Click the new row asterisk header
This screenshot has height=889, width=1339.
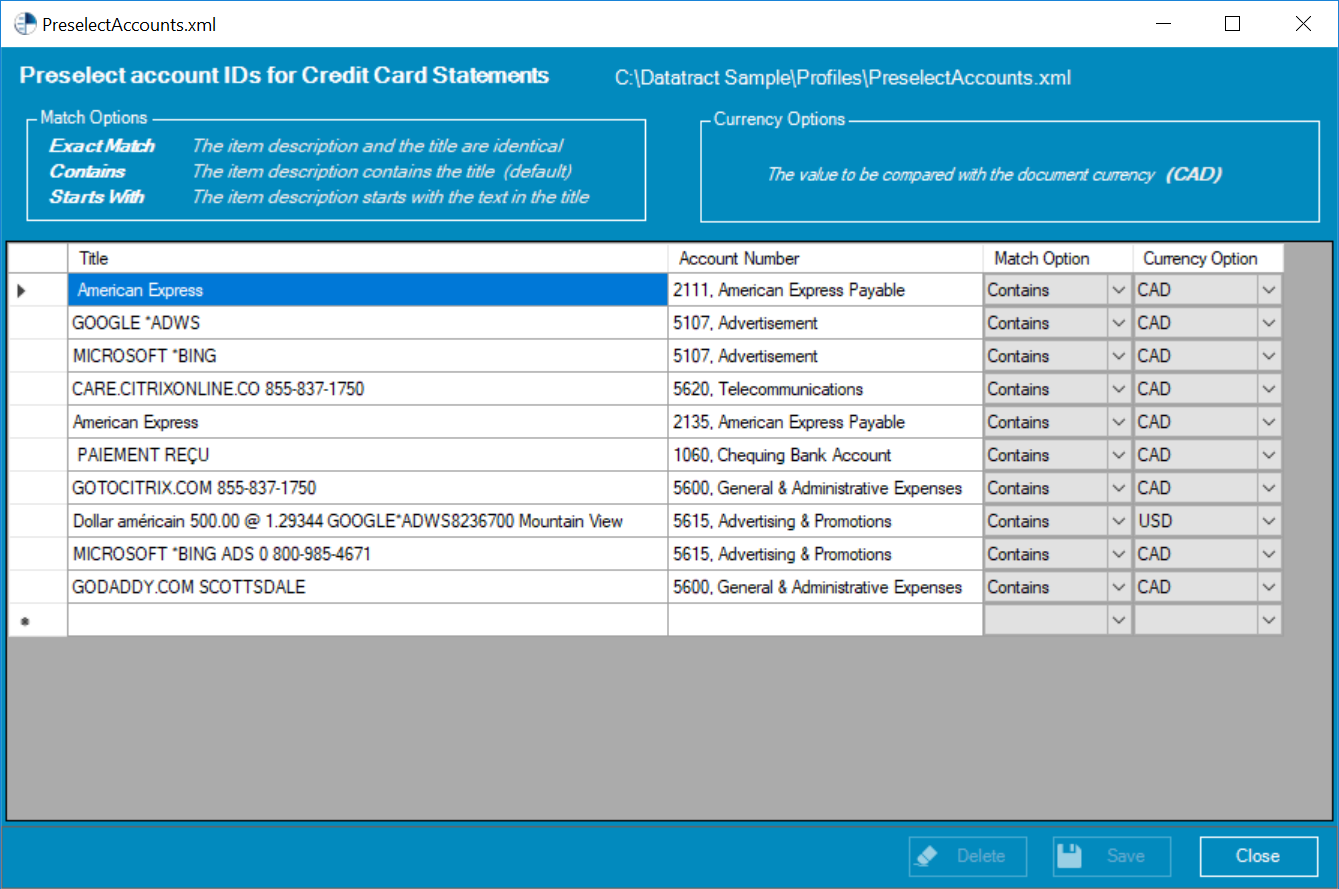[x=24, y=621]
